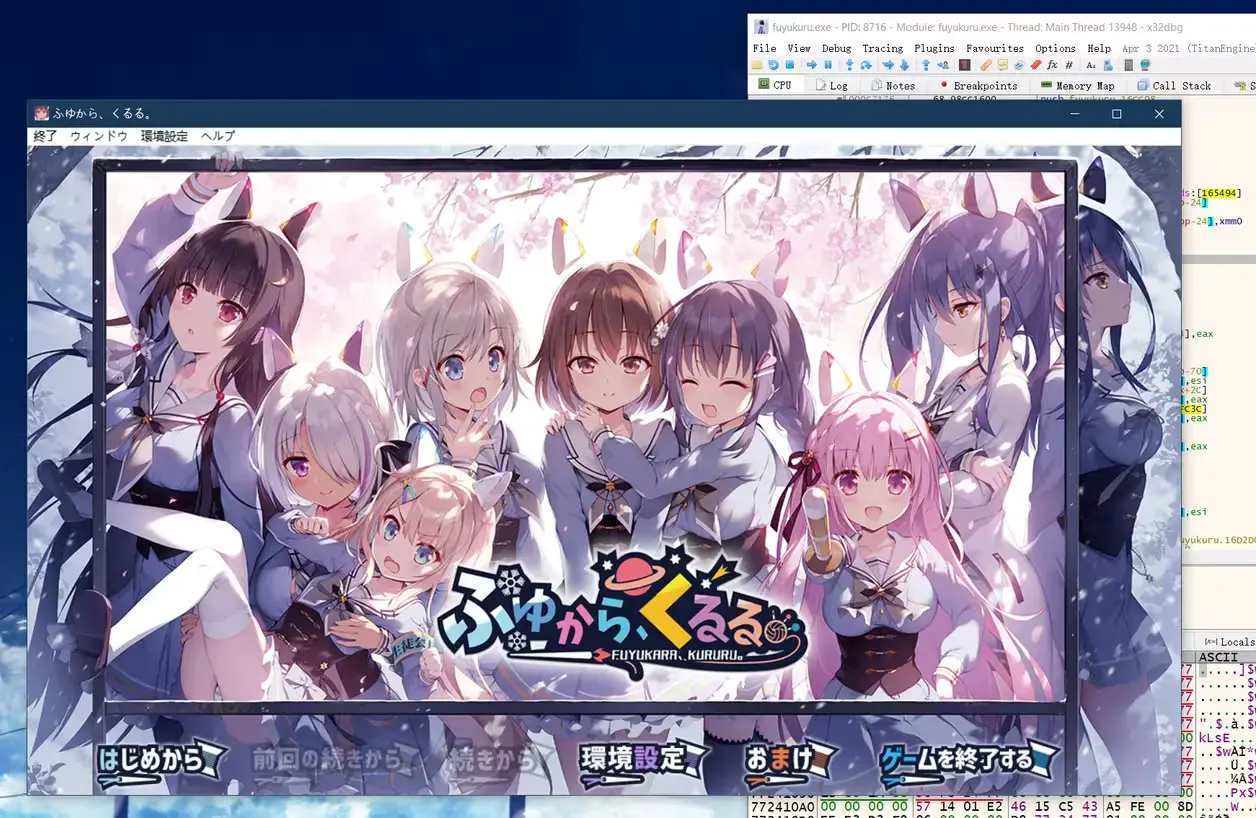This screenshot has height=818, width=1256.
Task: Open the Scylla plugin icon
Action: point(965,65)
